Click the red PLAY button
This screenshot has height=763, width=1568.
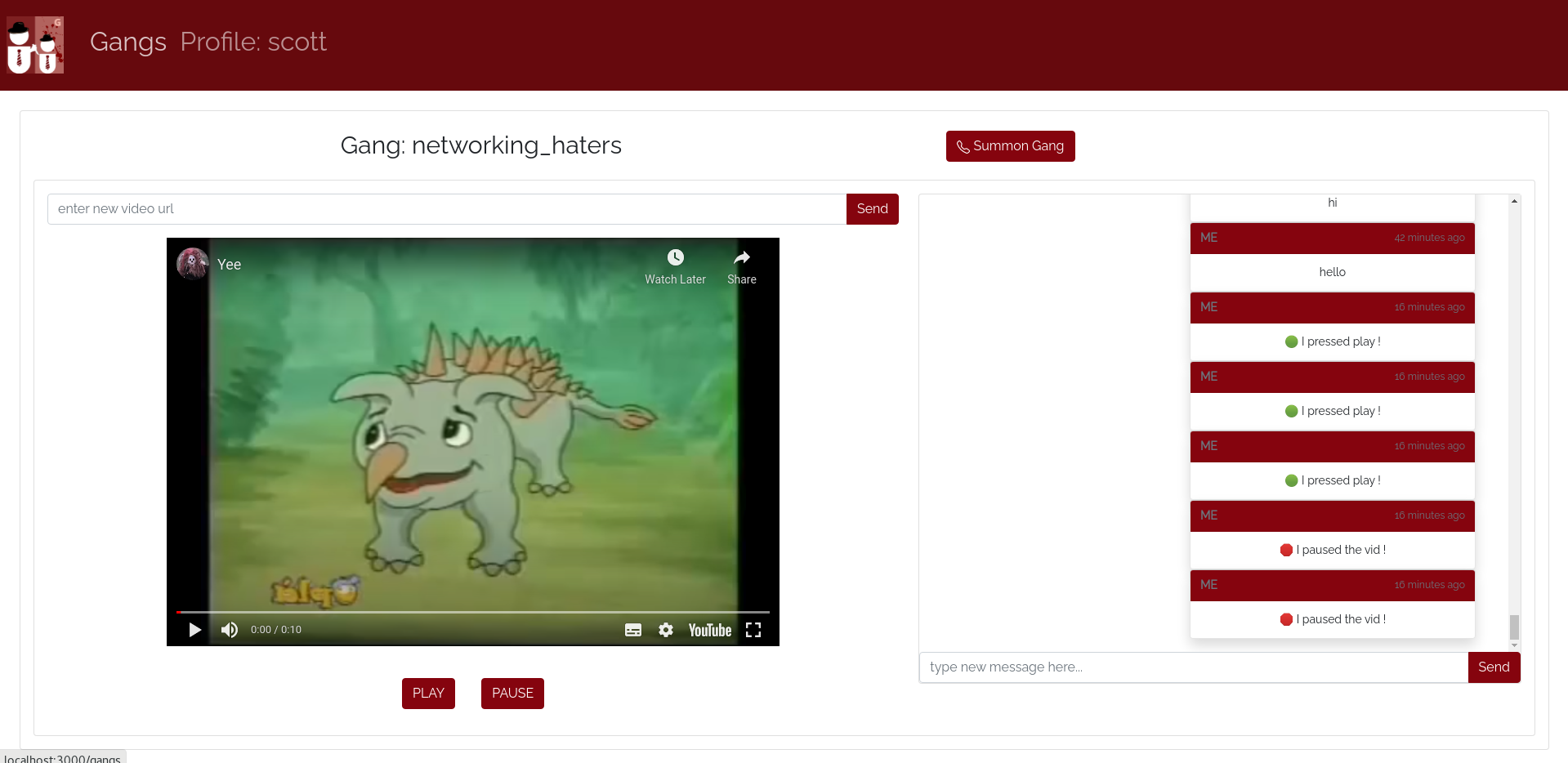click(428, 694)
